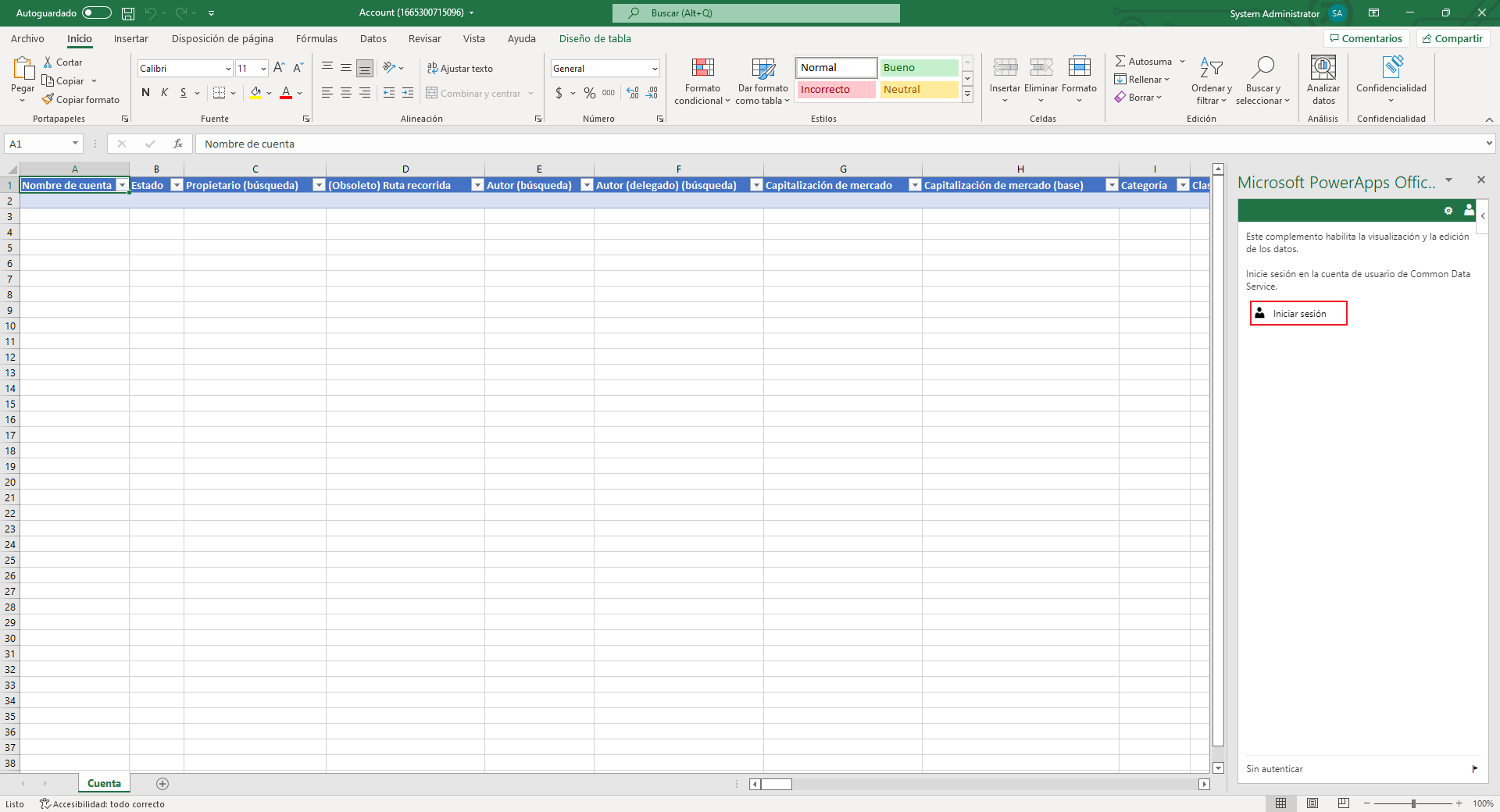This screenshot has height=812, width=1500.
Task: Open PowerApps add-in settings gear
Action: (x=1448, y=211)
